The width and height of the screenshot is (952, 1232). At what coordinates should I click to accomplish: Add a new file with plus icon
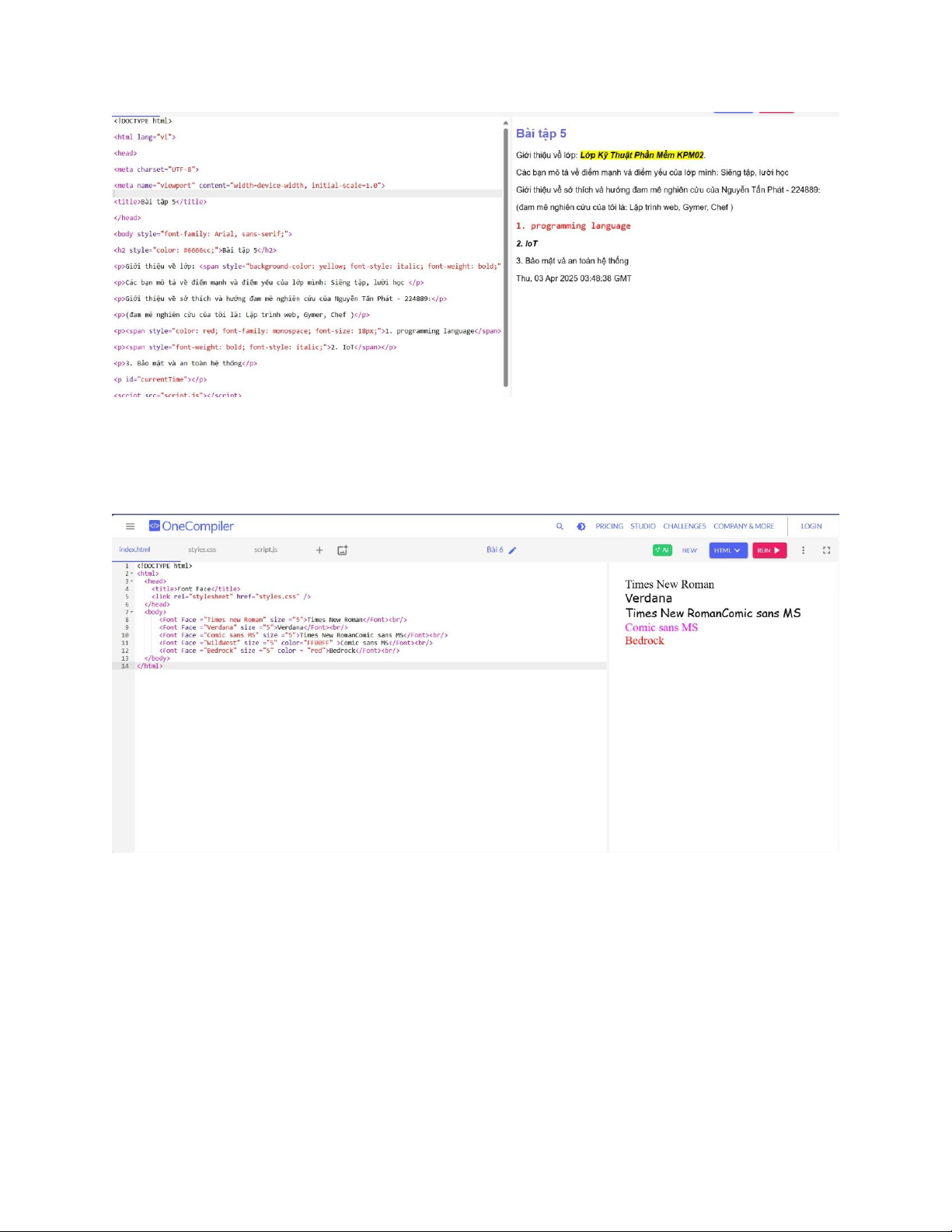pyautogui.click(x=319, y=550)
